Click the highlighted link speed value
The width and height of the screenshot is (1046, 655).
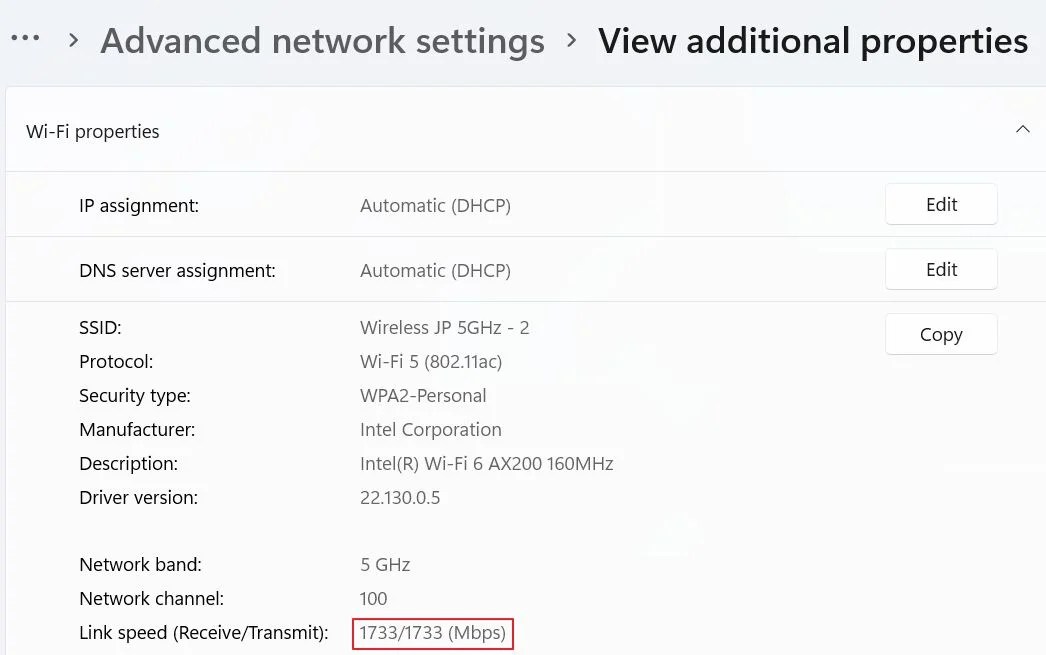[432, 633]
